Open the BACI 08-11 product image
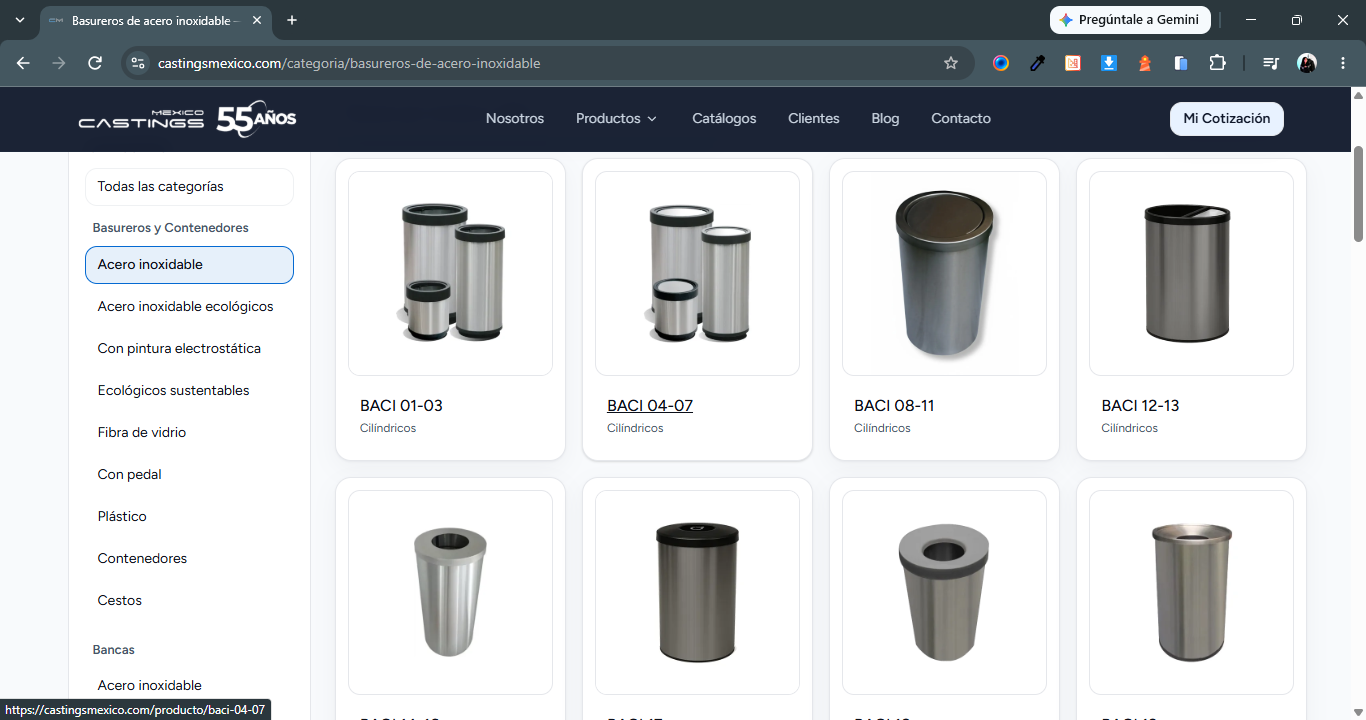The width and height of the screenshot is (1366, 720). (x=944, y=273)
